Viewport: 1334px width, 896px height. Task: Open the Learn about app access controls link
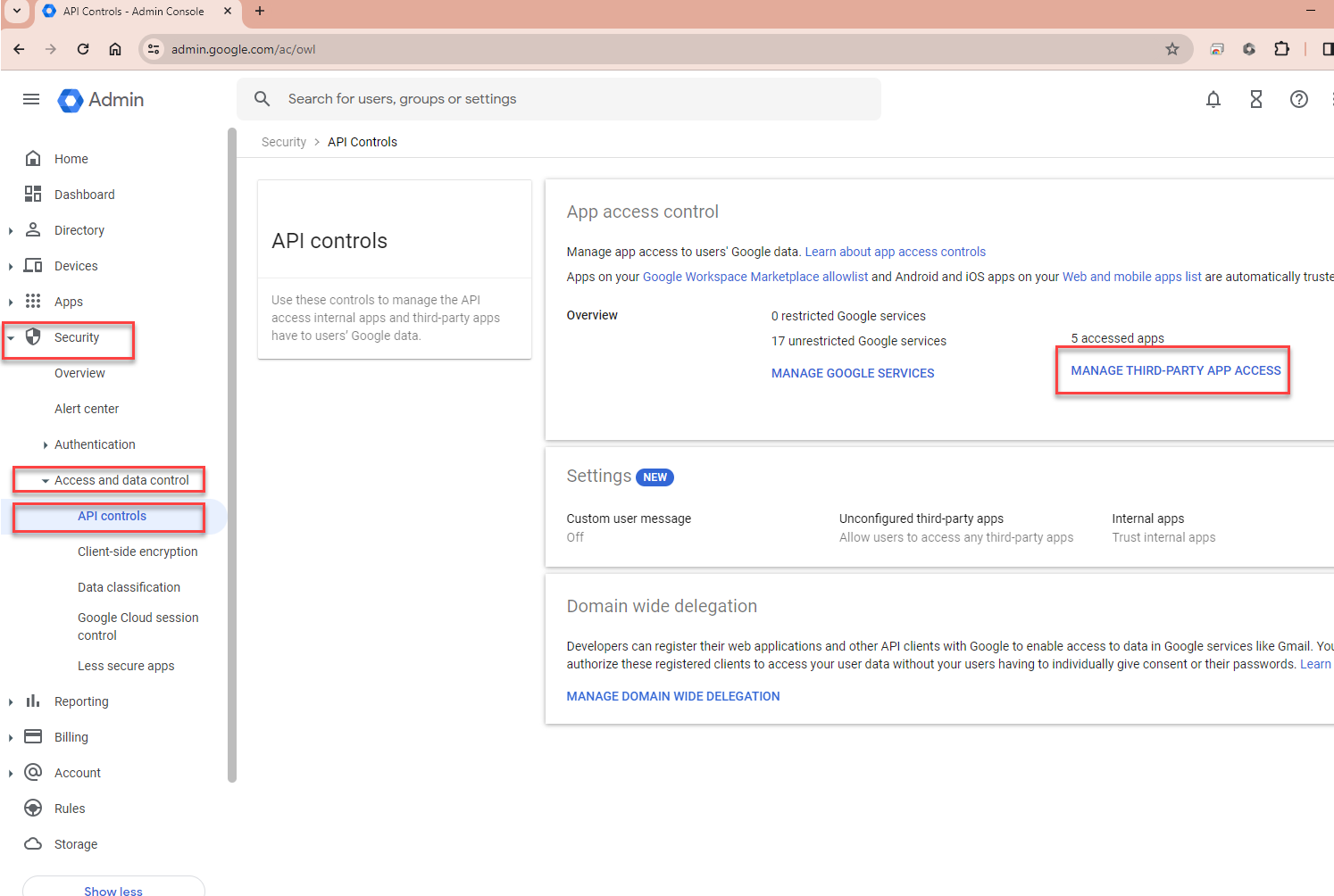click(x=895, y=251)
